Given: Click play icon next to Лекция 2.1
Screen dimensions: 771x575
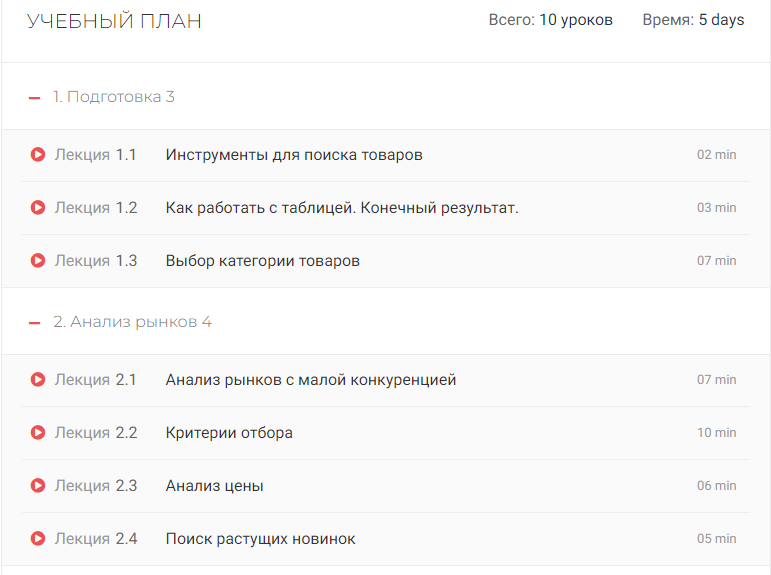Looking at the screenshot, I should point(38,380).
